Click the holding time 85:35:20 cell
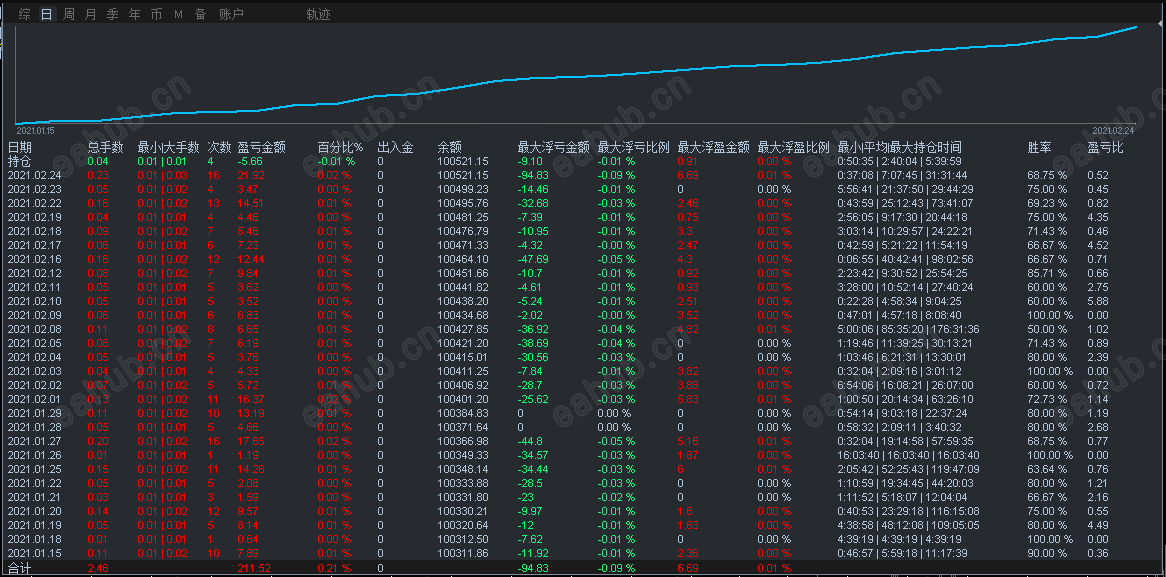Screen dimensions: 1166x577 (x=899, y=329)
